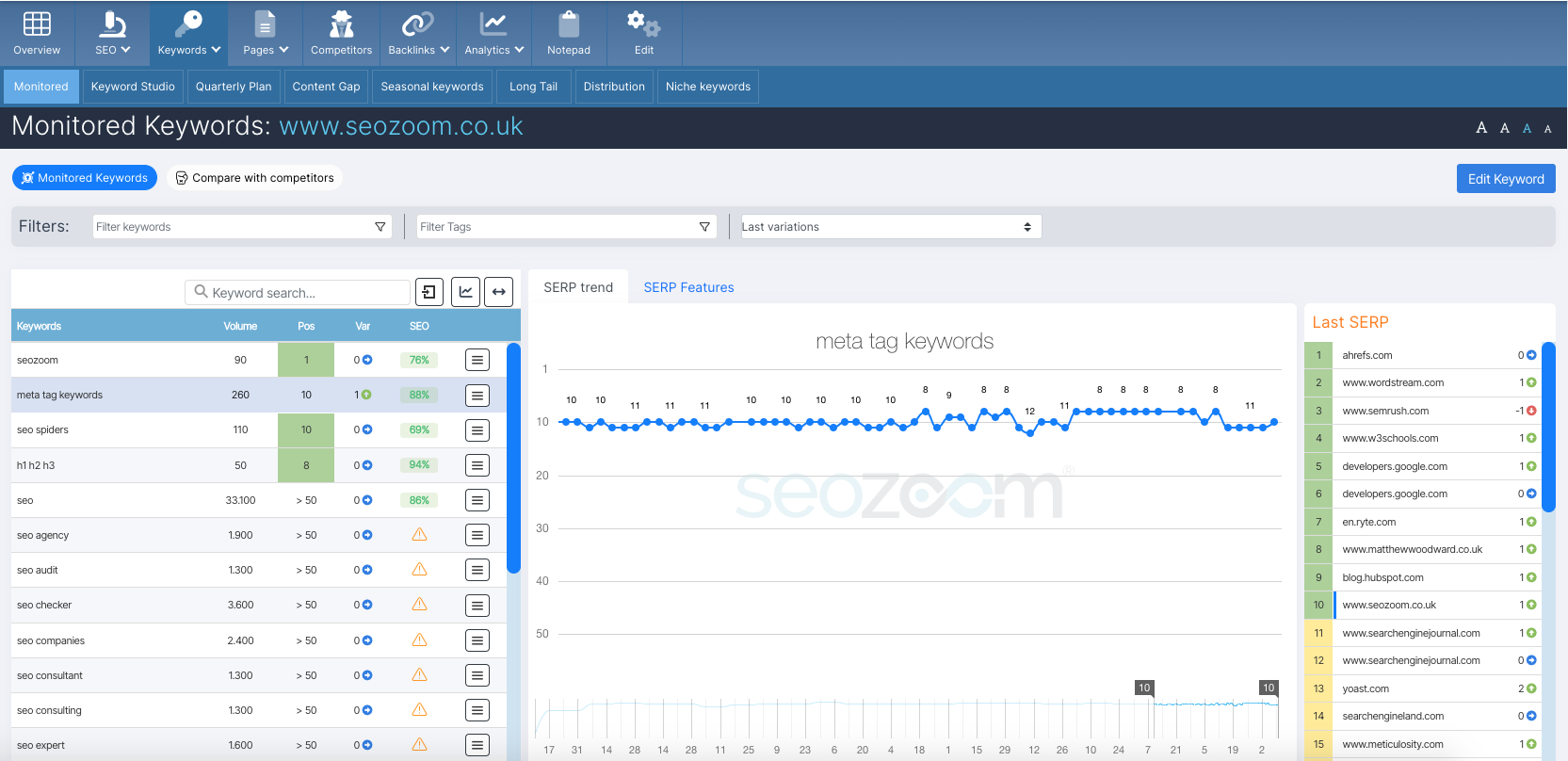
Task: Open the SEO microscope menu
Action: pyautogui.click(x=112, y=33)
